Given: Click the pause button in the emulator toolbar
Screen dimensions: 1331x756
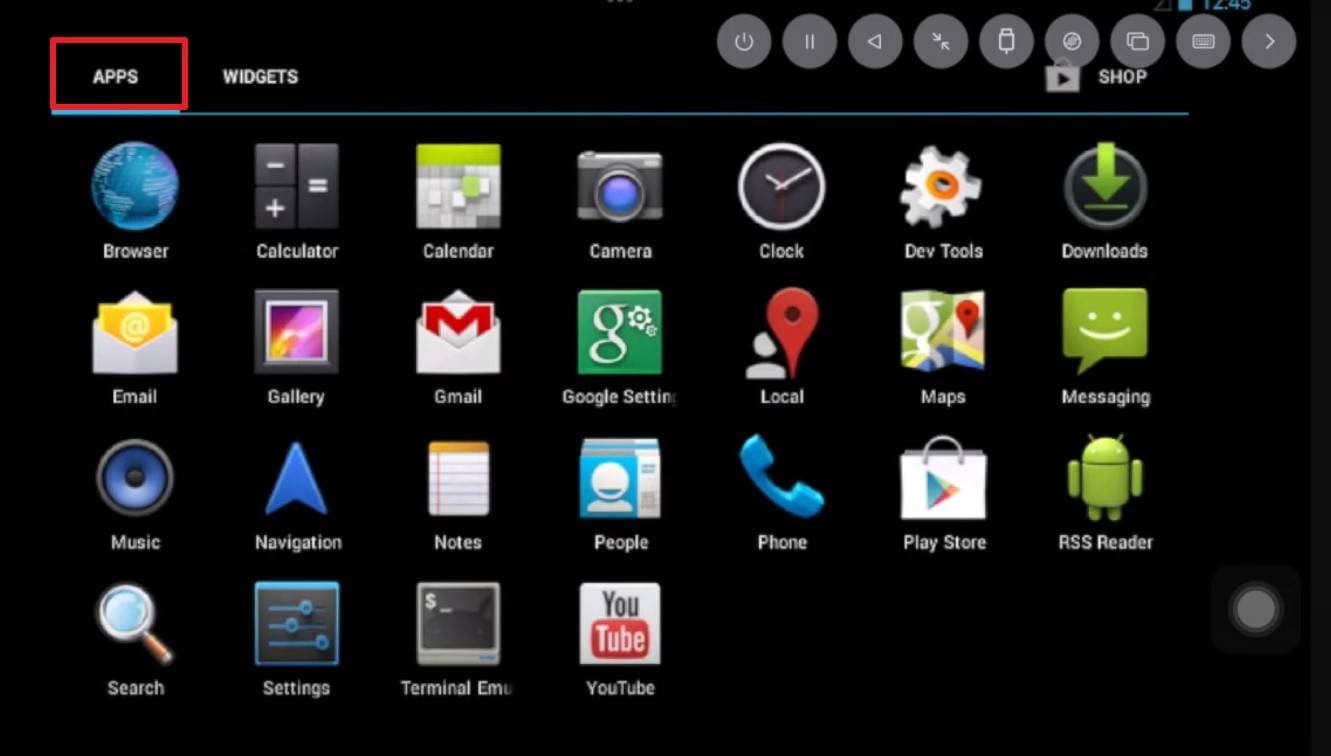Looking at the screenshot, I should [810, 42].
